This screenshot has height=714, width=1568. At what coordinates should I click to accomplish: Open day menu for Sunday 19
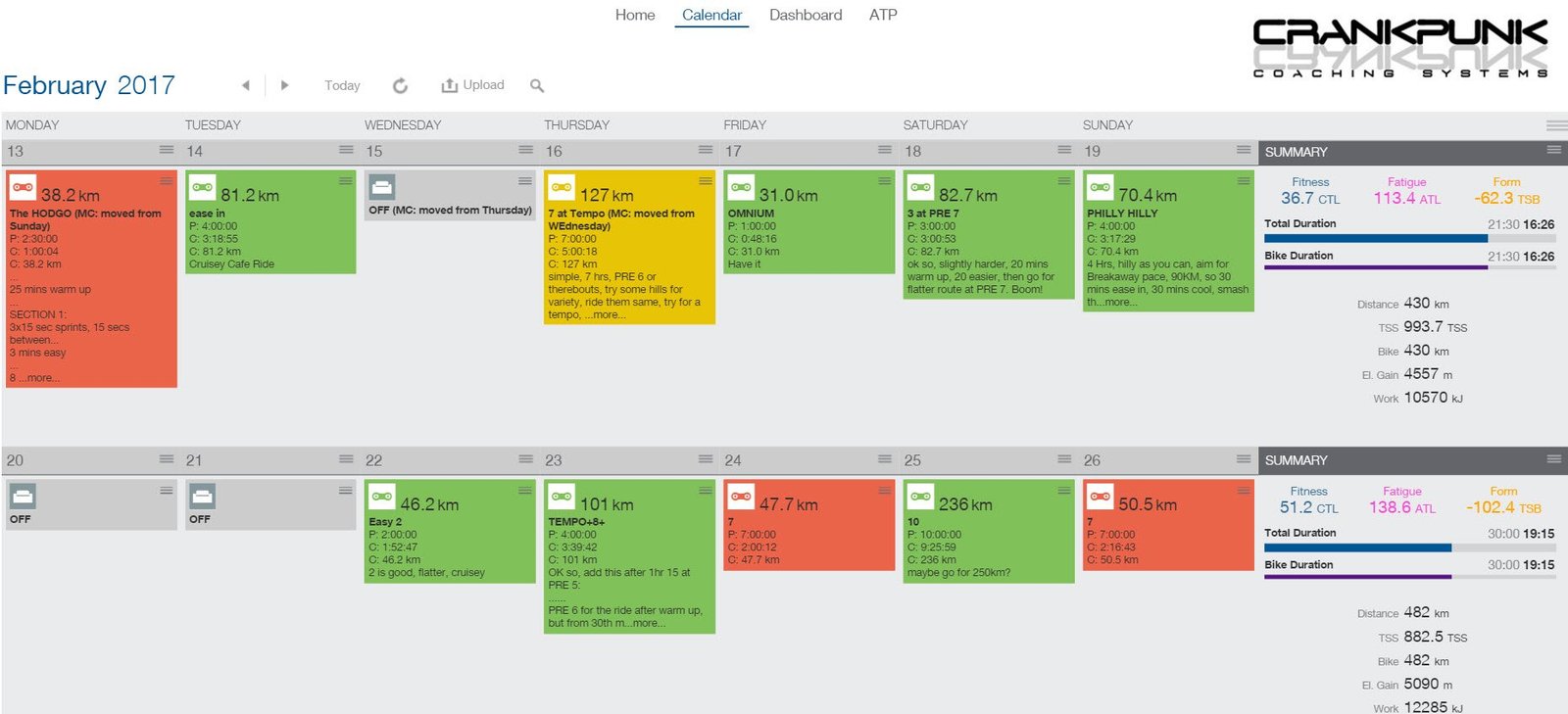tap(1244, 150)
